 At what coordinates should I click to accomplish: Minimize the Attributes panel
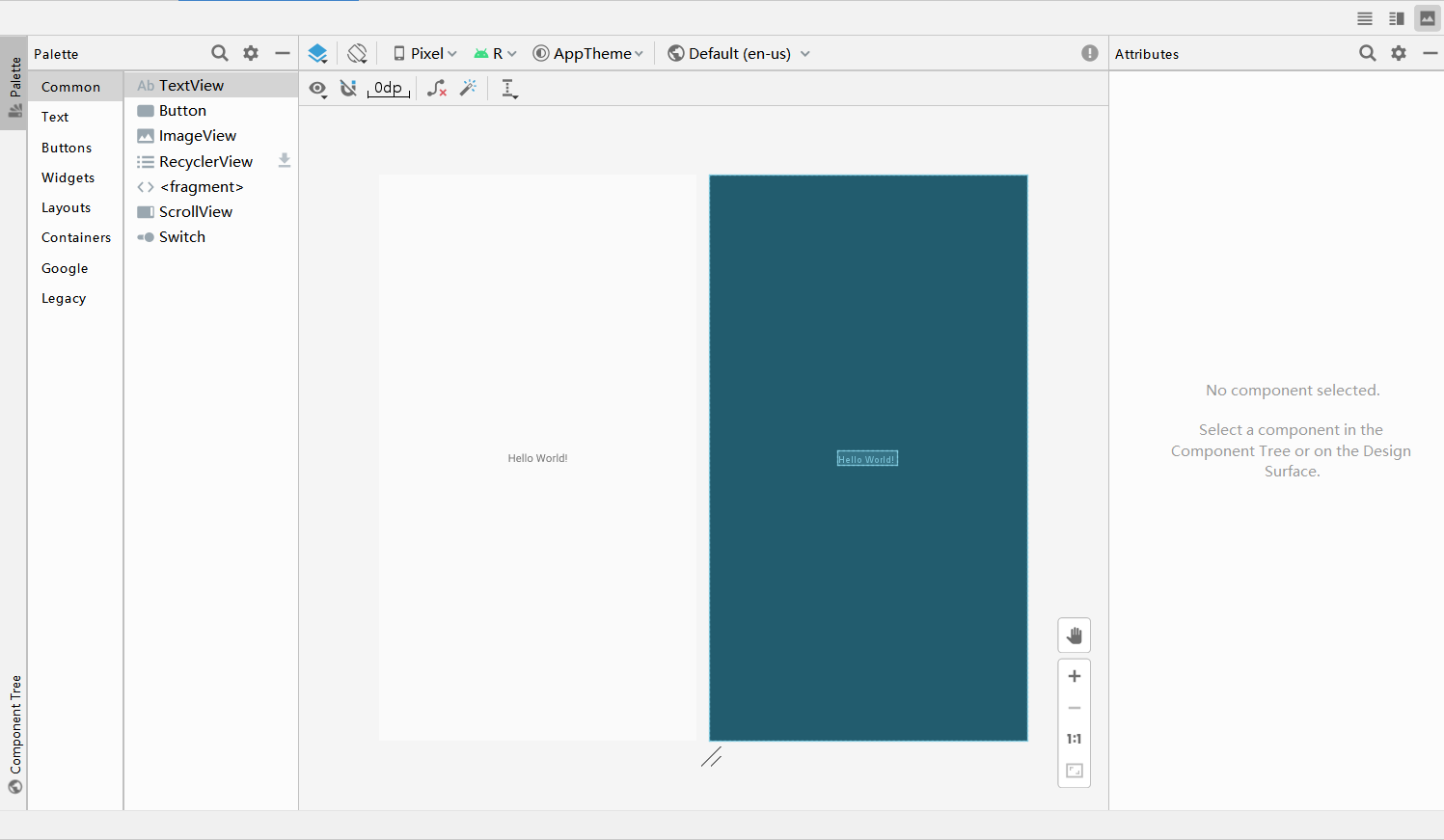coord(1430,53)
